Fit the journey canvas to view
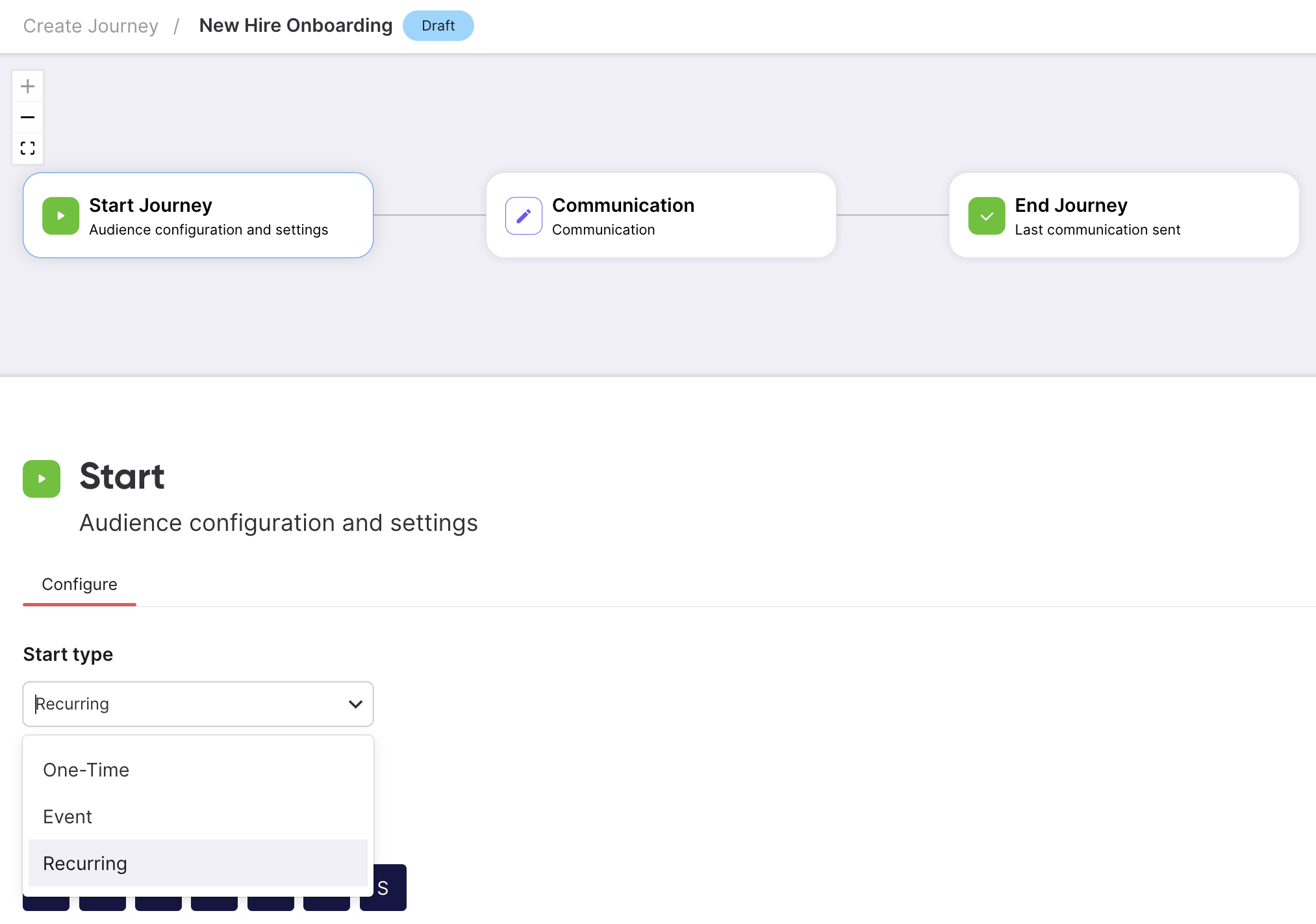Viewport: 1316px width, 924px height. pos(27,149)
